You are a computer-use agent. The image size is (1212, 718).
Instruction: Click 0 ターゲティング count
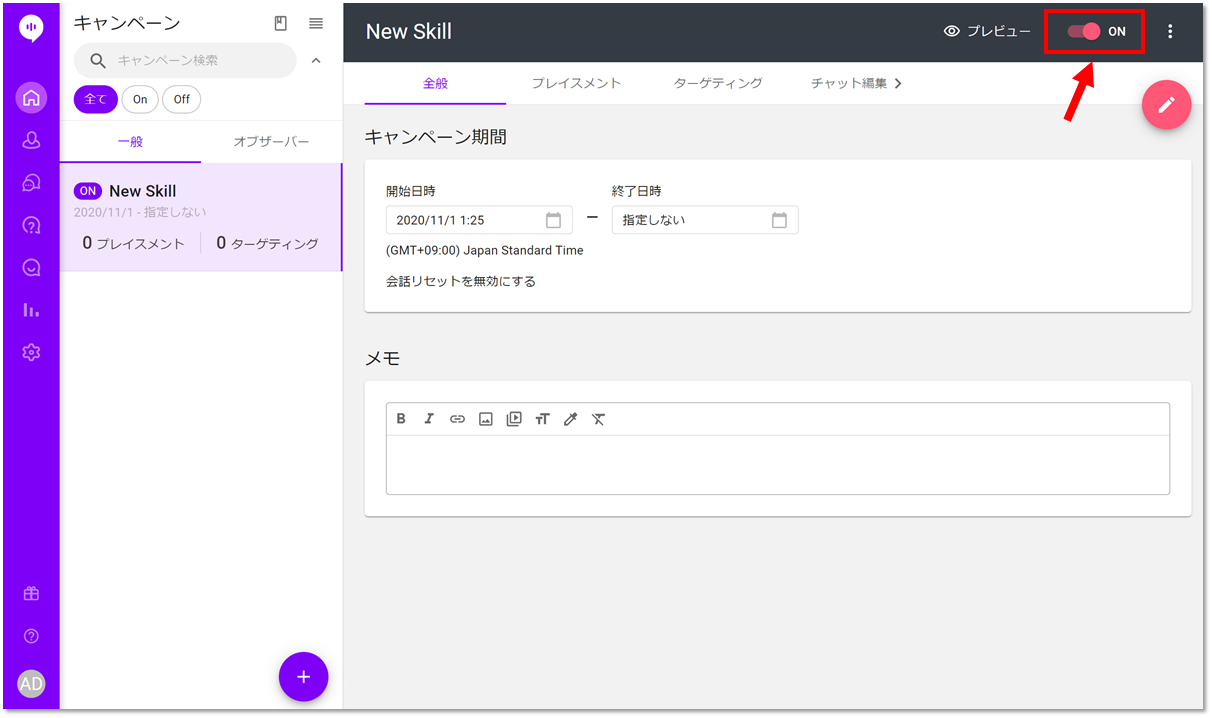point(267,243)
